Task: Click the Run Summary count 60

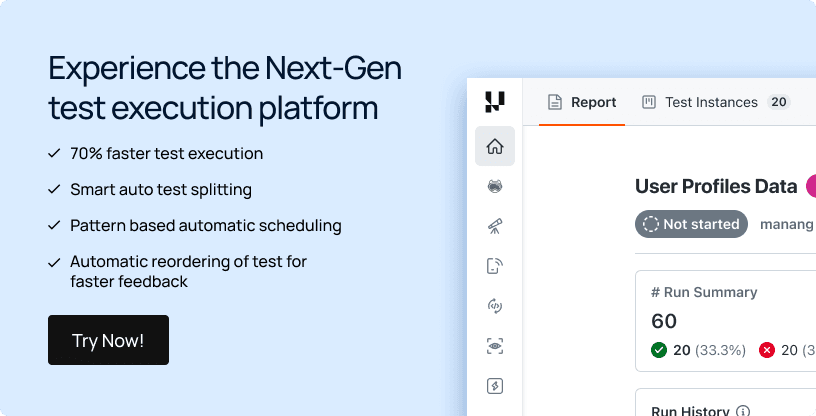Action: 664,321
